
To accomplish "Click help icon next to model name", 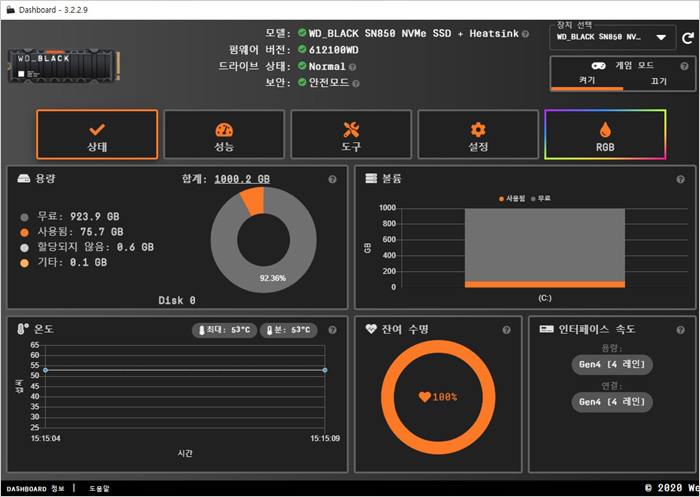I will point(525,34).
